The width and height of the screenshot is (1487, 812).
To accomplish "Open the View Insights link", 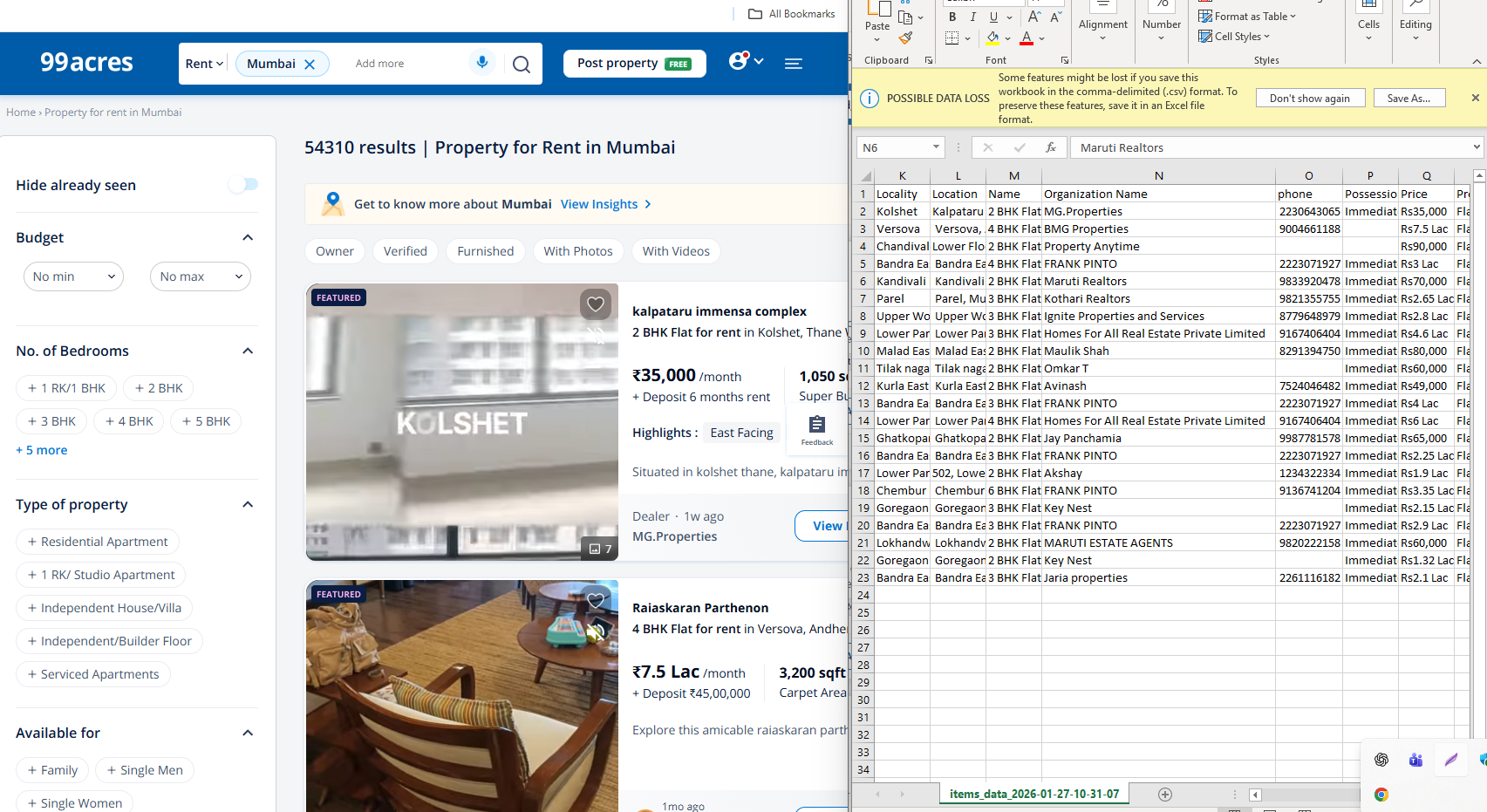I will (606, 204).
